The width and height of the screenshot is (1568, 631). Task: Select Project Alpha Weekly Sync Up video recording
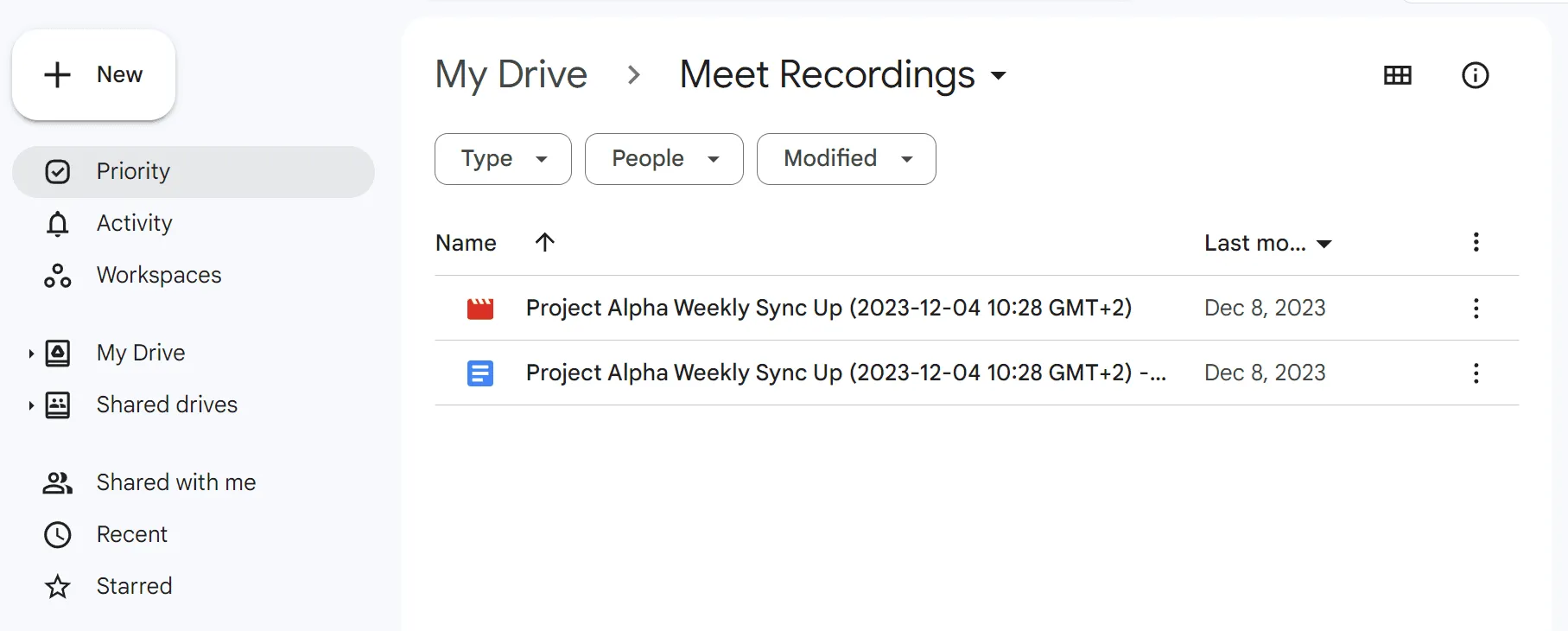click(828, 308)
